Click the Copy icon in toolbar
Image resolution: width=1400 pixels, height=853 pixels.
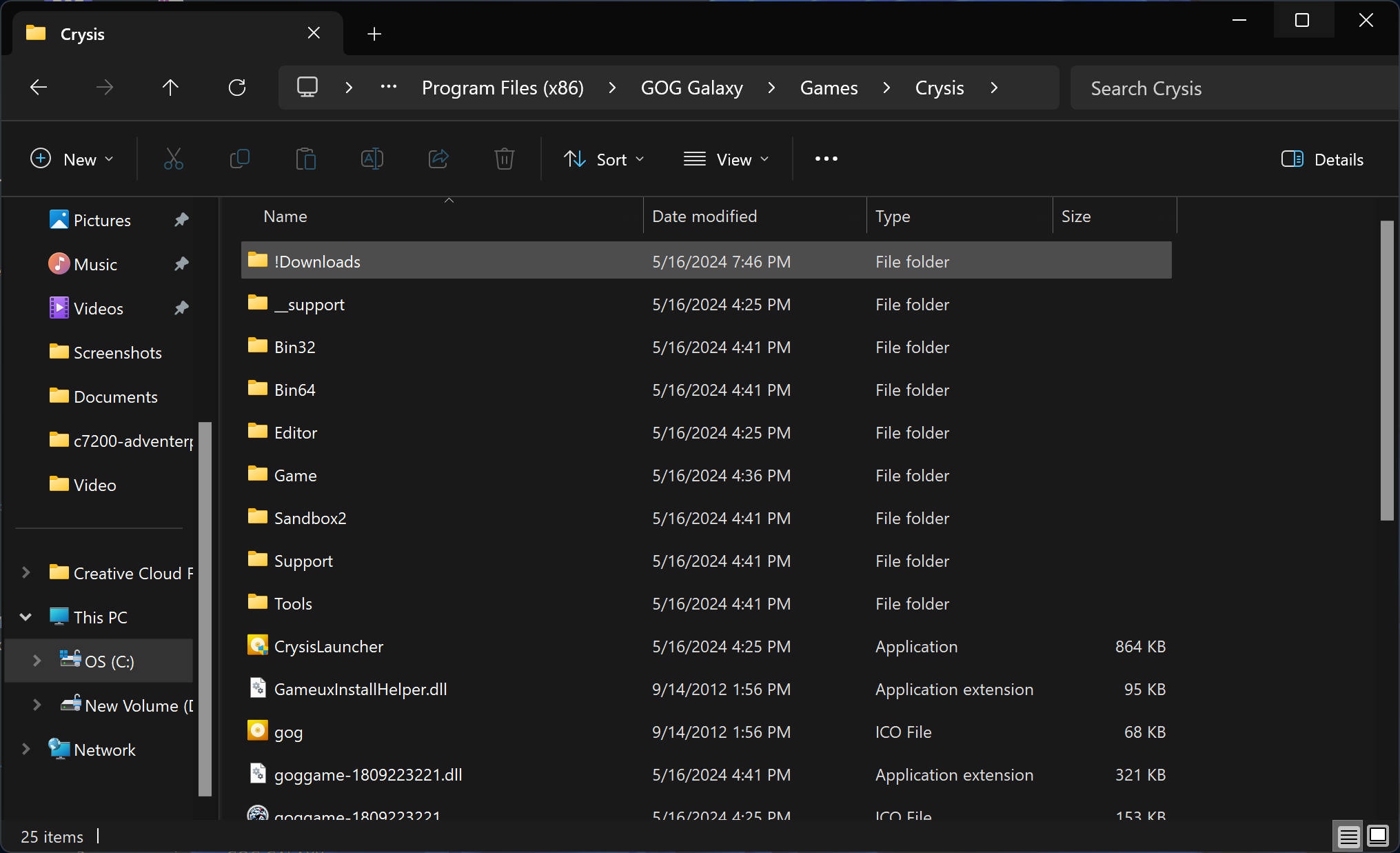click(x=240, y=159)
